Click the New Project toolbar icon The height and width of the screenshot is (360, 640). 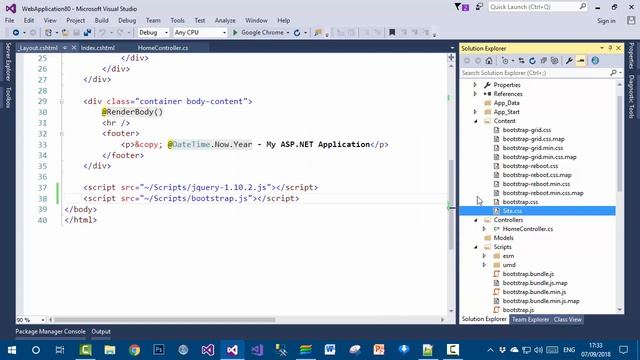pyautogui.click(x=48, y=33)
